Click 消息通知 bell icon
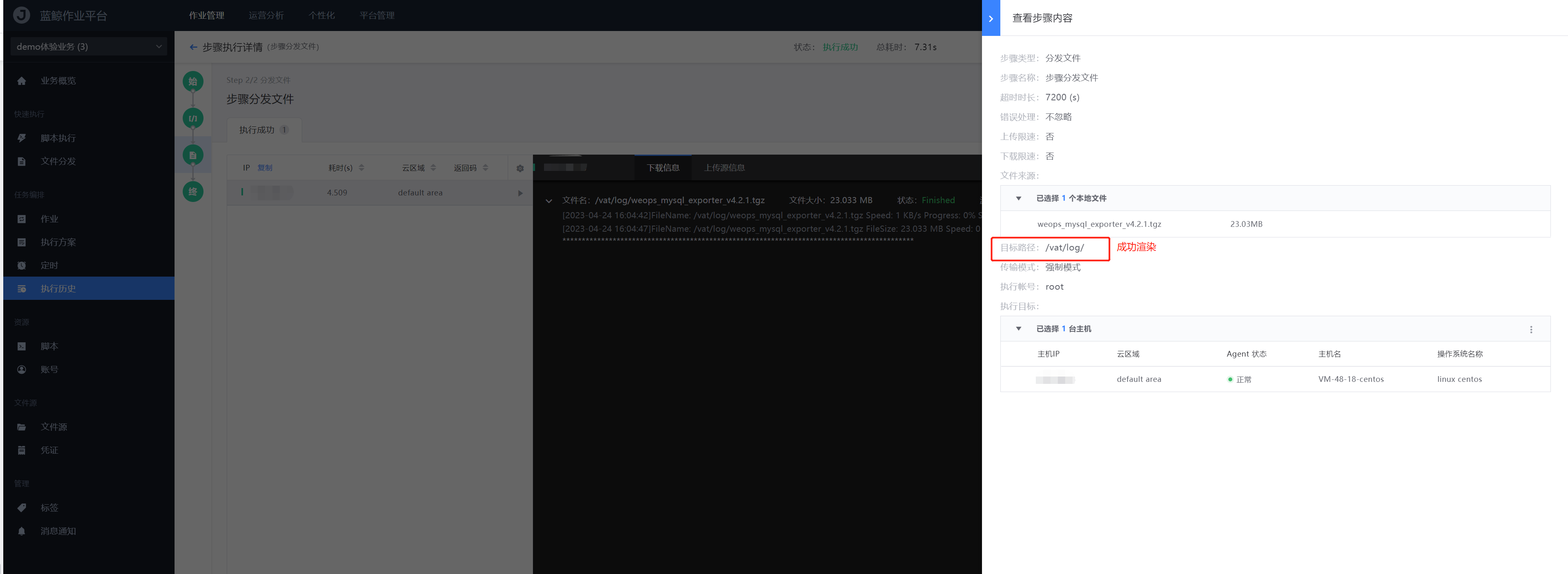The height and width of the screenshot is (574, 1568). [21, 532]
